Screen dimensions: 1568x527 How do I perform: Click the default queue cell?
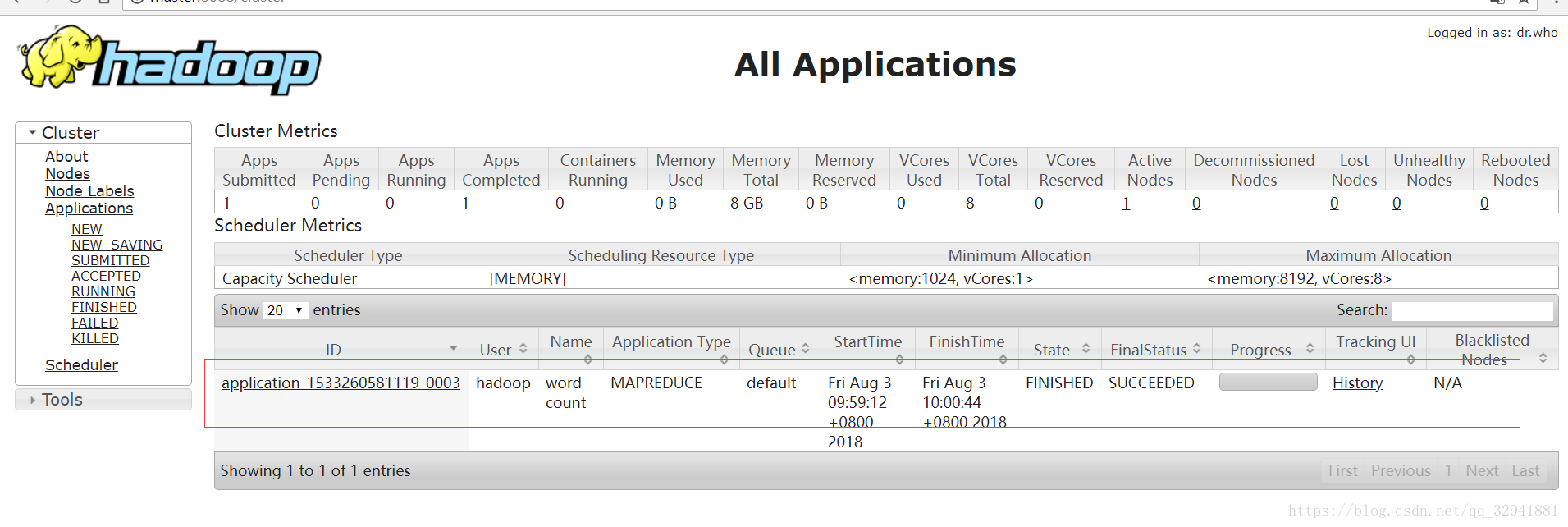coord(771,383)
